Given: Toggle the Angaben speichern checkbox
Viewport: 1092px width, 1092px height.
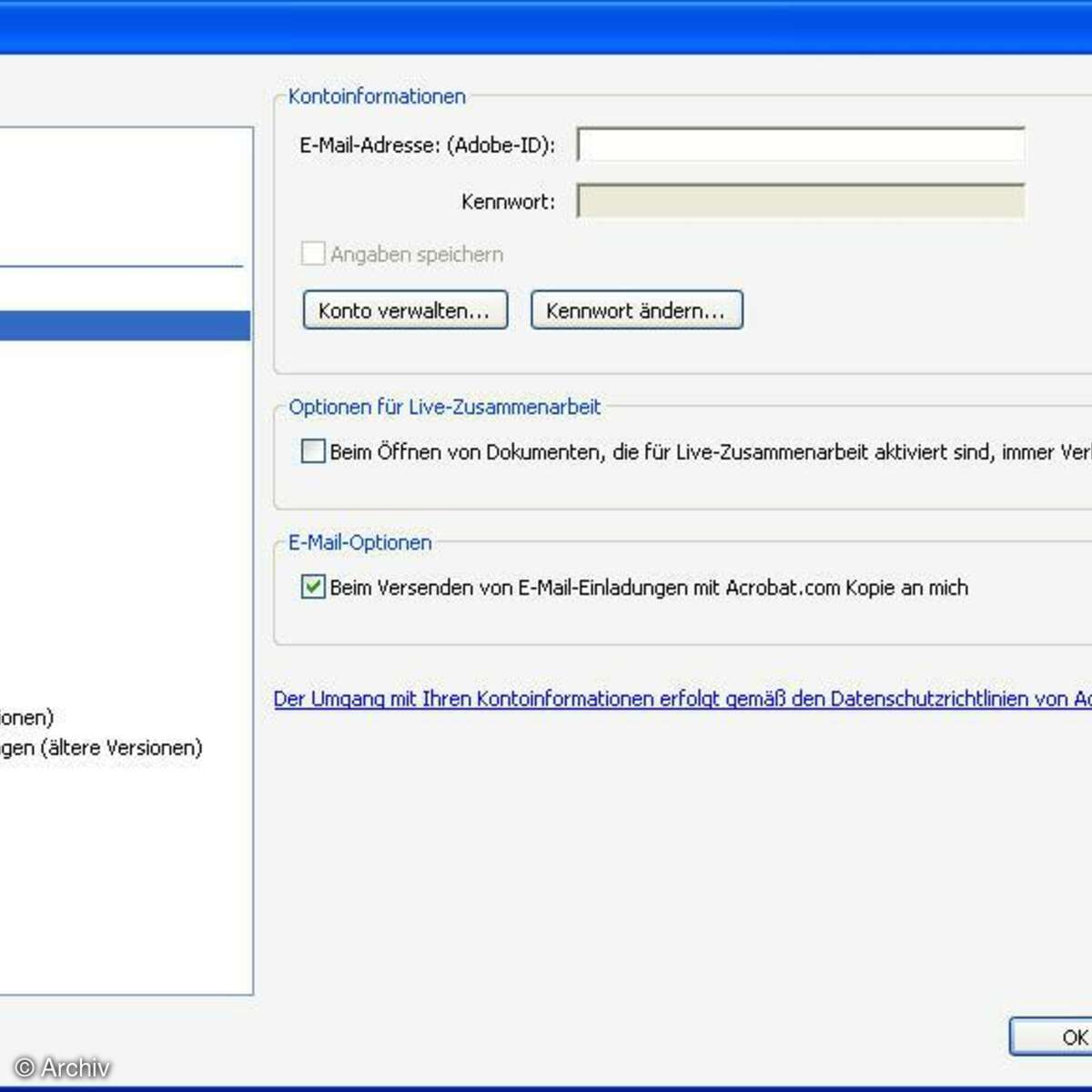Looking at the screenshot, I should [x=313, y=254].
